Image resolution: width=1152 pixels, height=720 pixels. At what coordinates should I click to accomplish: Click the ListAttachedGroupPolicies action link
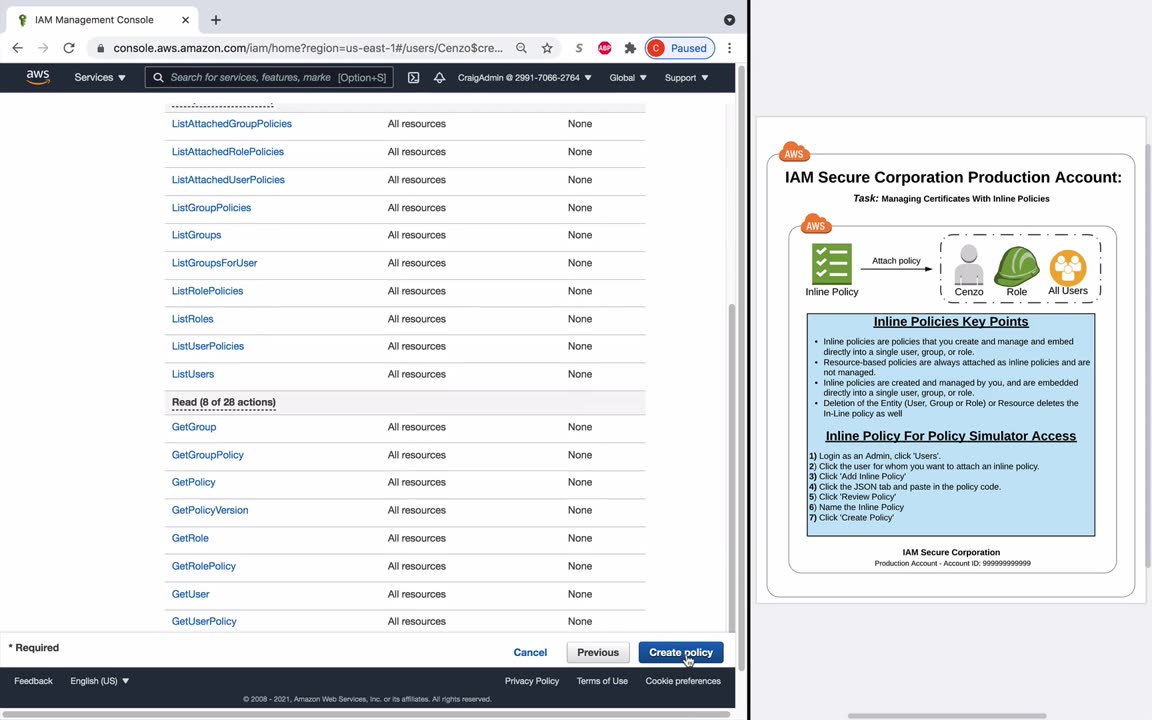pos(231,123)
